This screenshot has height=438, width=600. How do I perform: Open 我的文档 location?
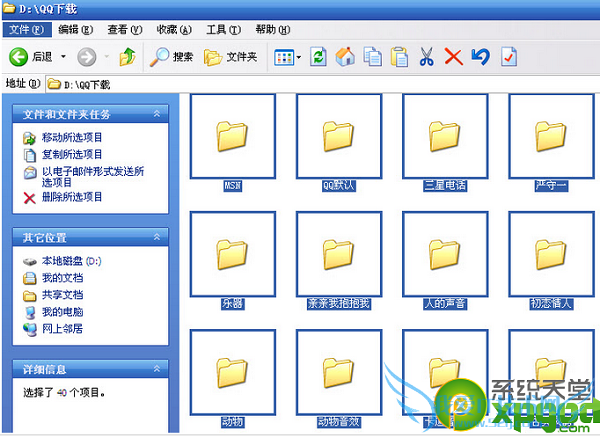tap(62, 278)
